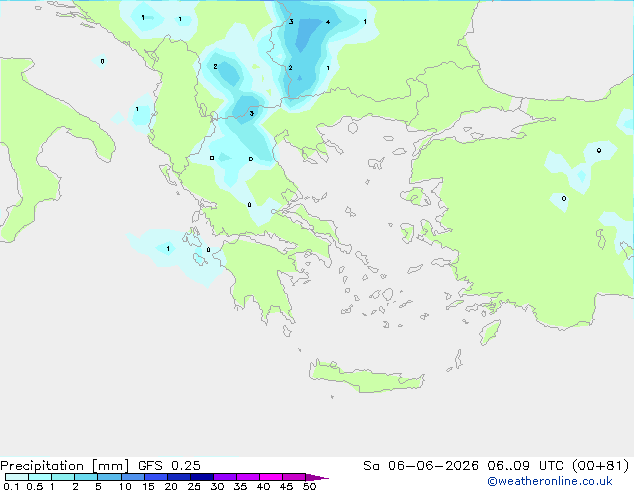Pick the 30–35 mm purple legend swatch

(224, 477)
